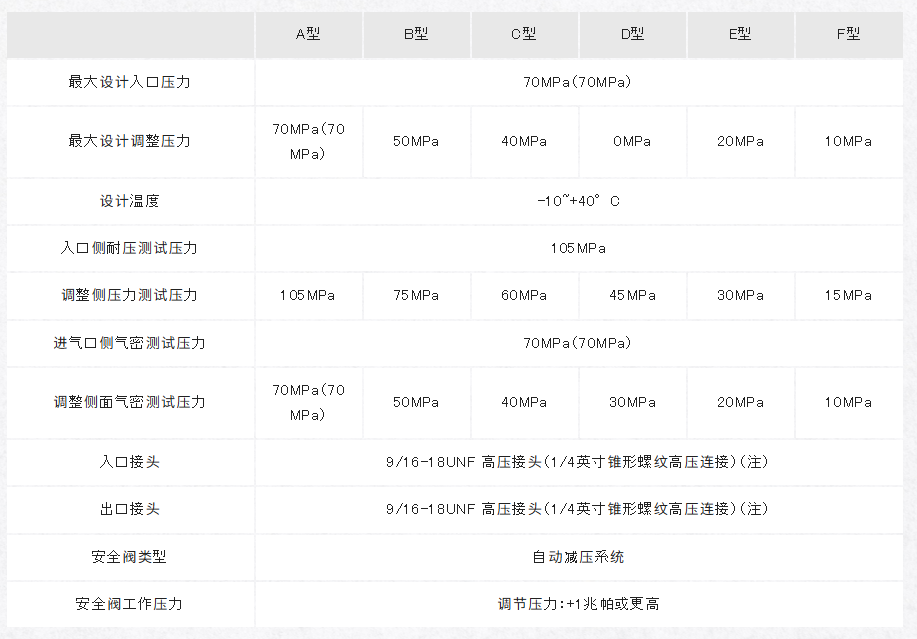Select 105MPa in 调整侧压力测试压力 row

click(x=308, y=295)
